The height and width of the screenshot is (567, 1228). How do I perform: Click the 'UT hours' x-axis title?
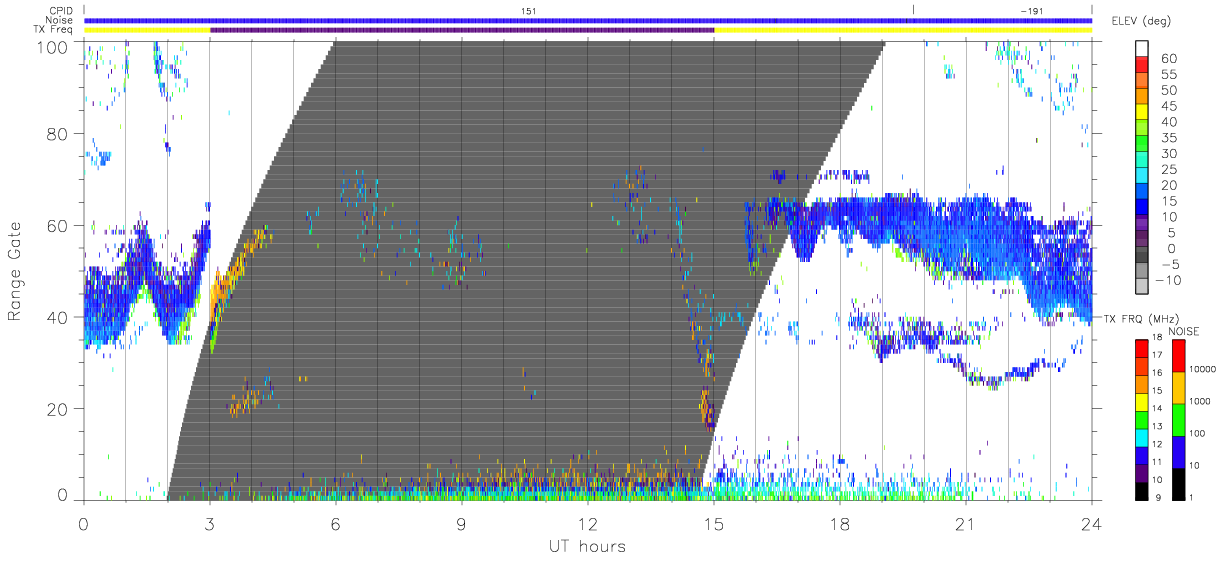586,546
